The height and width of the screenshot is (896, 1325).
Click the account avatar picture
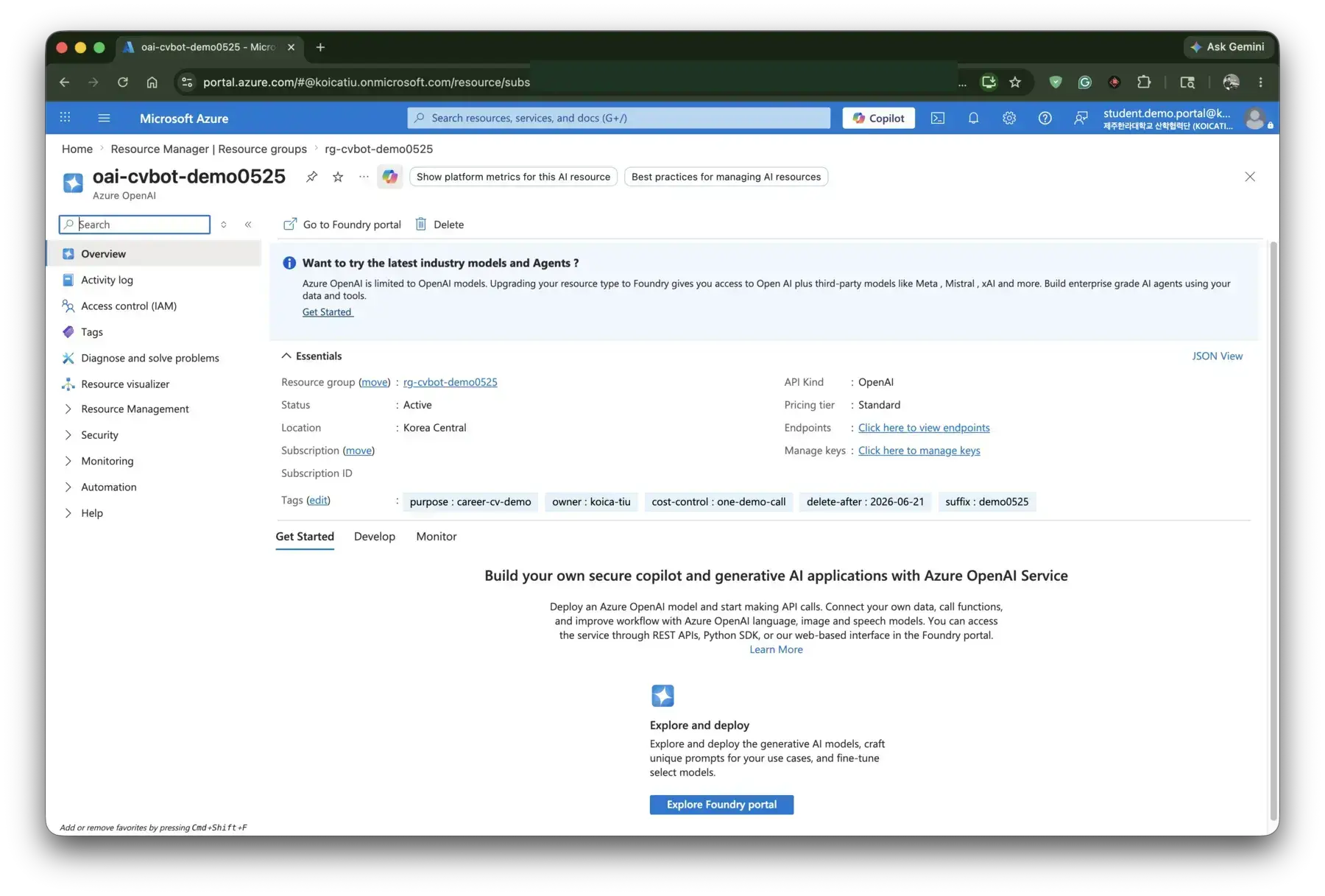1255,118
